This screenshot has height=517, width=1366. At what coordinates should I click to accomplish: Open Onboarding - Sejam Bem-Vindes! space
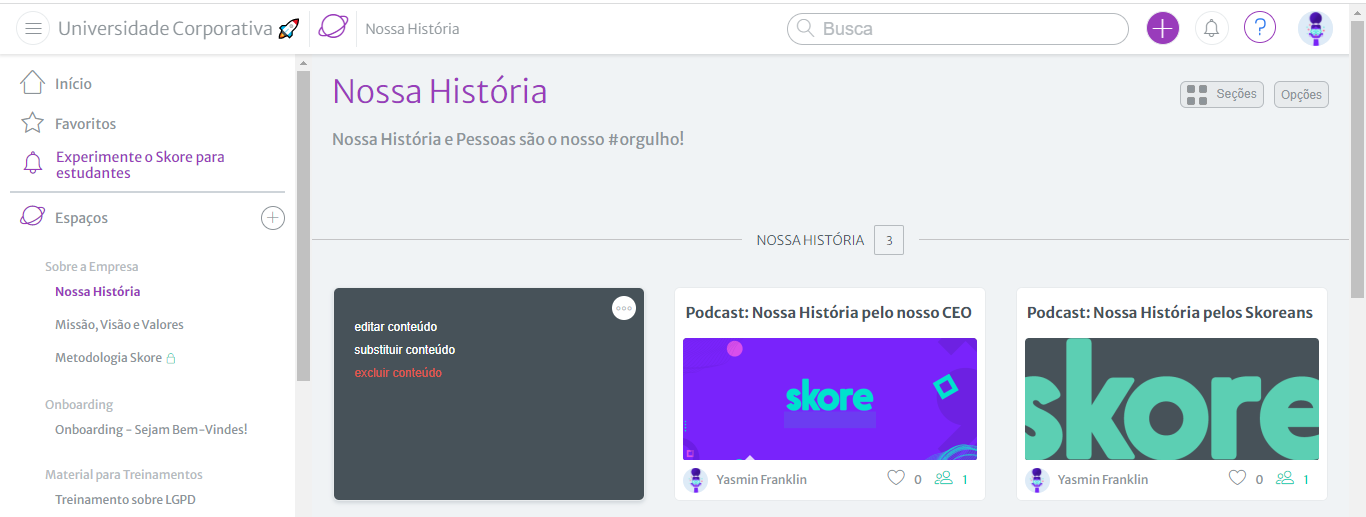coord(151,430)
